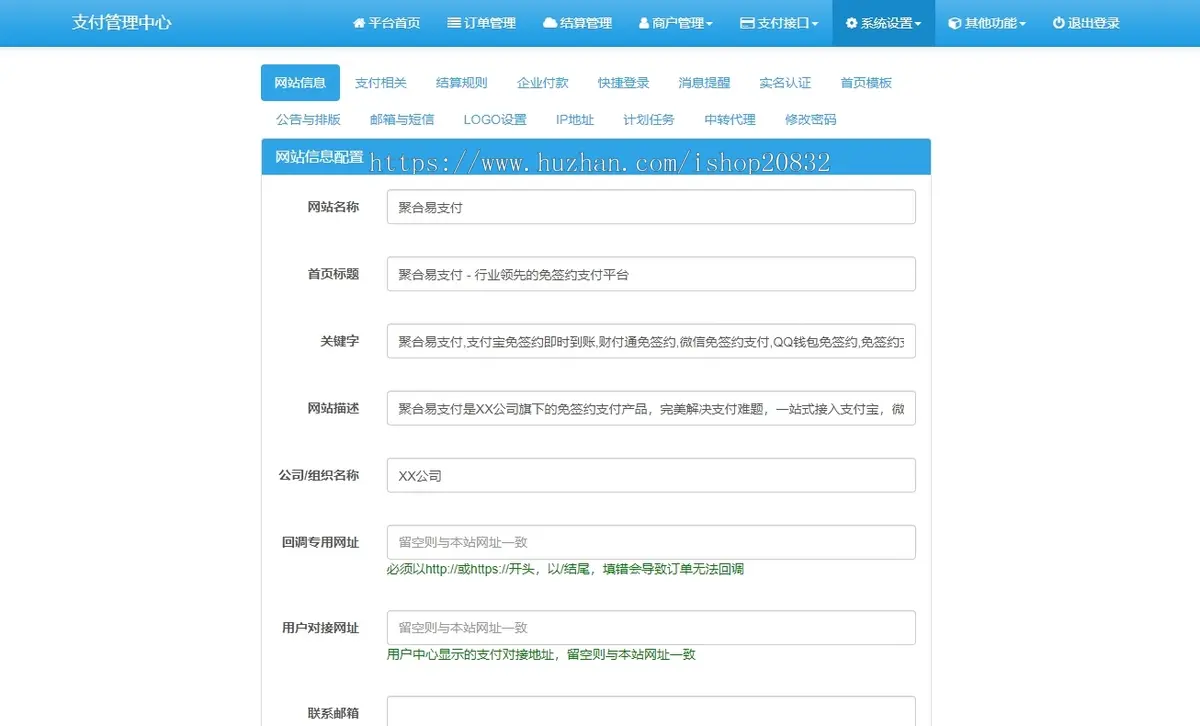Click the hint starting 必须以http://
The width and height of the screenshot is (1200, 726).
(x=565, y=569)
